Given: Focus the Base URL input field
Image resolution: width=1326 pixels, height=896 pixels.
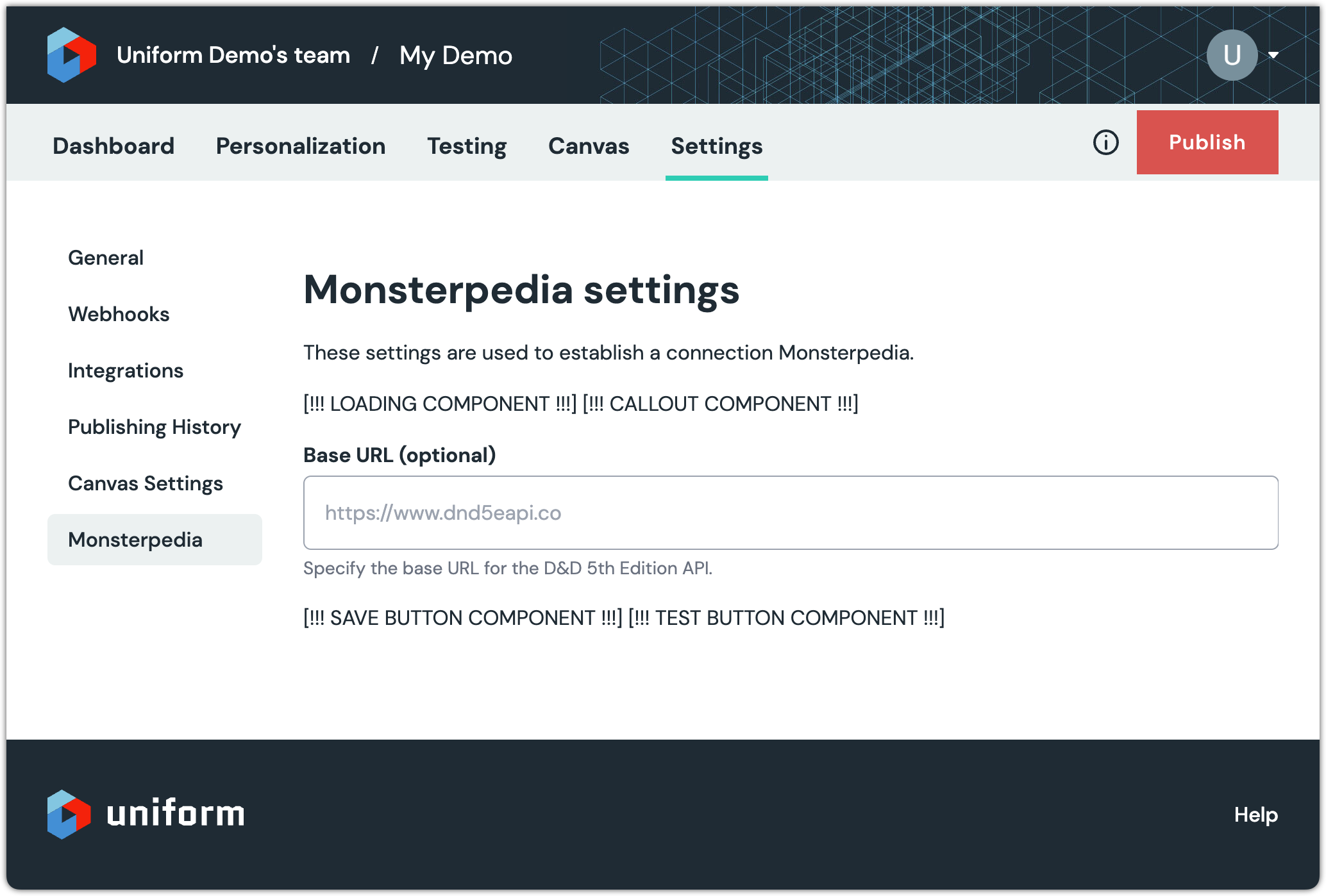Looking at the screenshot, I should pos(791,513).
